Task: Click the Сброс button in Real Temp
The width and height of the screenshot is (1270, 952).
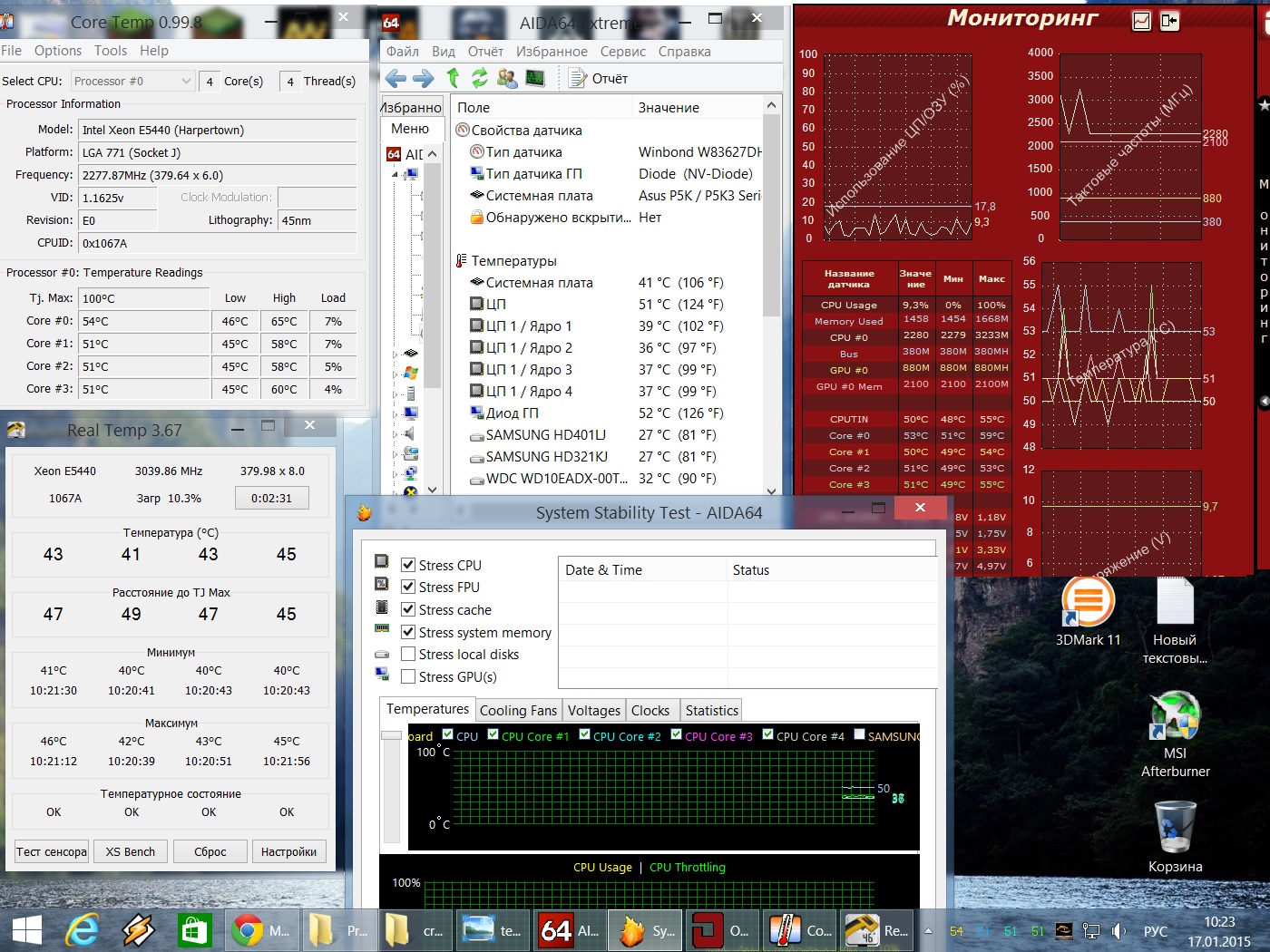Action: click(x=210, y=851)
